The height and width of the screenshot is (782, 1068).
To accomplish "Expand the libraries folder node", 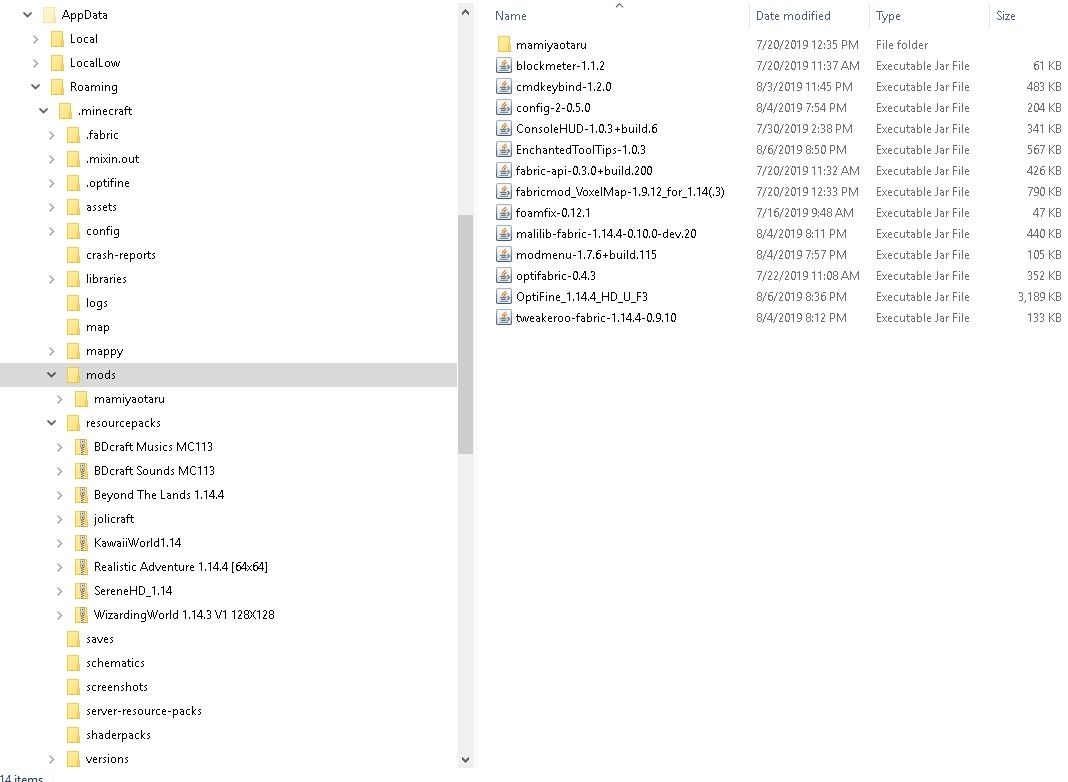I will pyautogui.click(x=52, y=279).
